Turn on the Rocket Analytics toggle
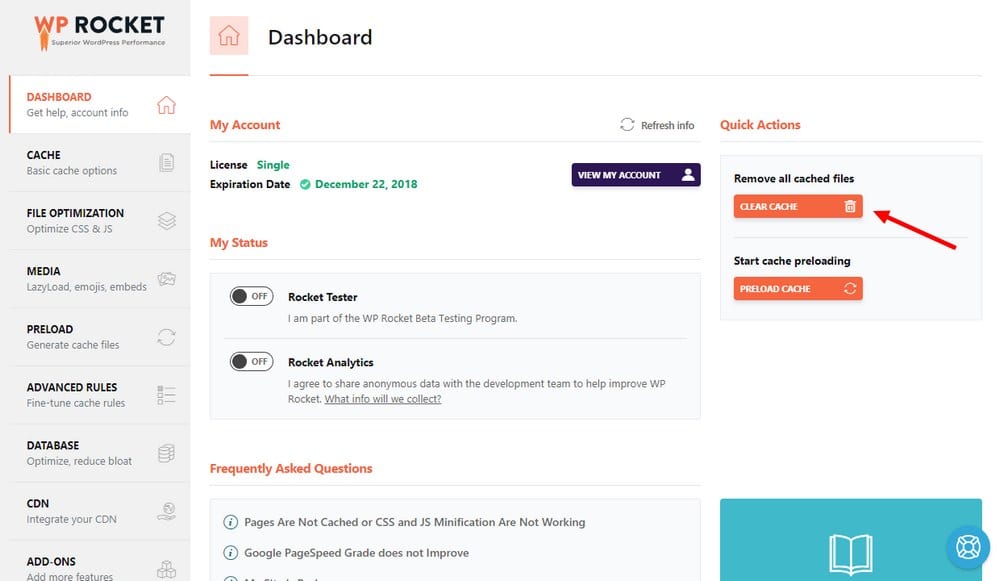This screenshot has width=1000, height=581. [x=251, y=361]
